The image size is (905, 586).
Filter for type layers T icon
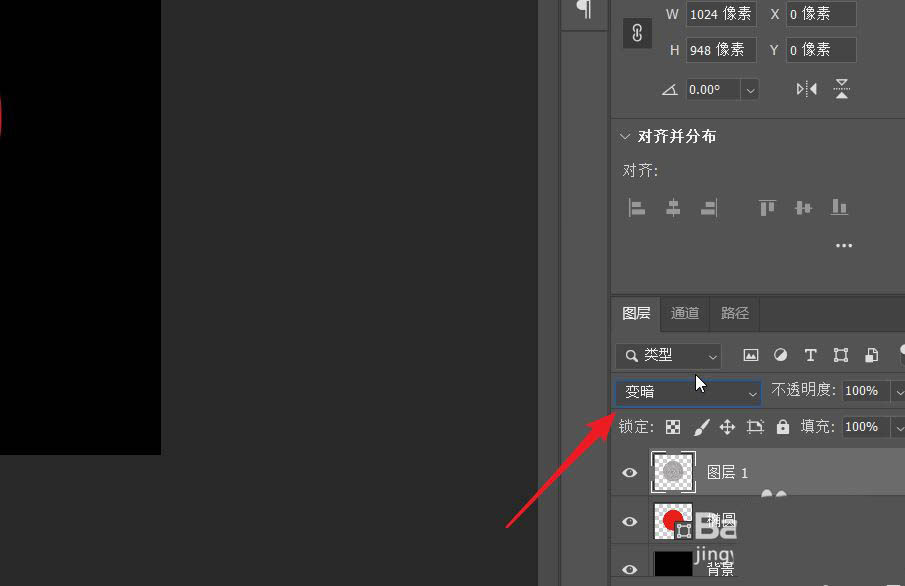(x=810, y=355)
